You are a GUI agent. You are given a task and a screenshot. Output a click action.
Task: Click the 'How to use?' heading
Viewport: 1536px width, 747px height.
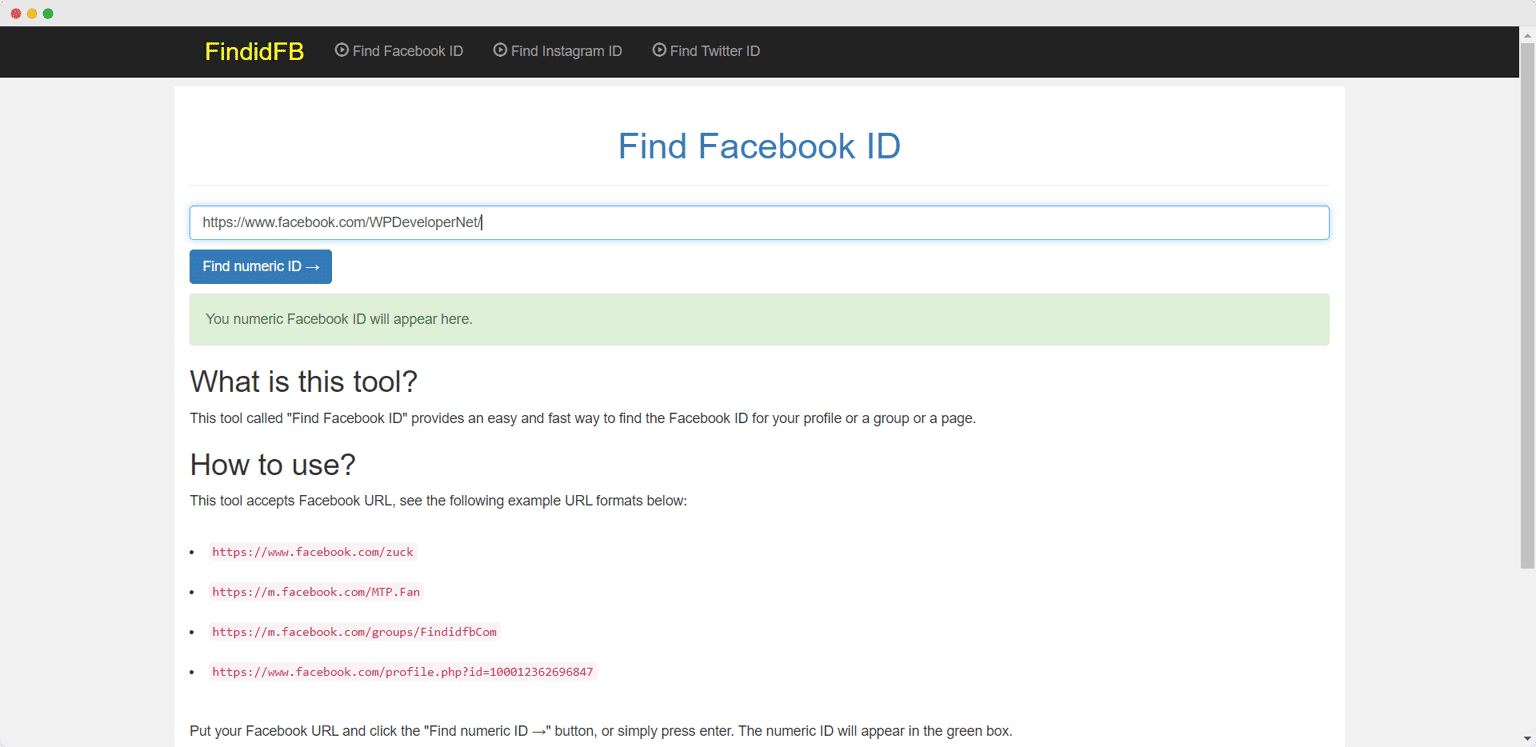click(x=272, y=465)
